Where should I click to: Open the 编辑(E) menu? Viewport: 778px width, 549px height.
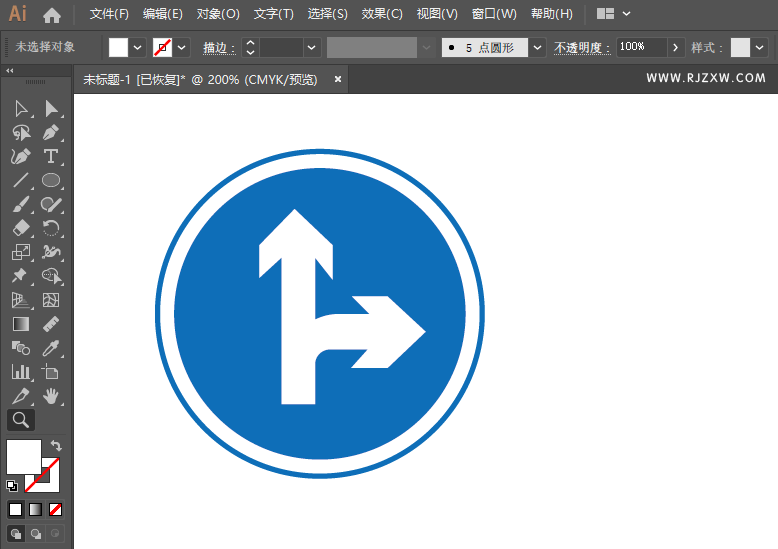click(x=163, y=14)
